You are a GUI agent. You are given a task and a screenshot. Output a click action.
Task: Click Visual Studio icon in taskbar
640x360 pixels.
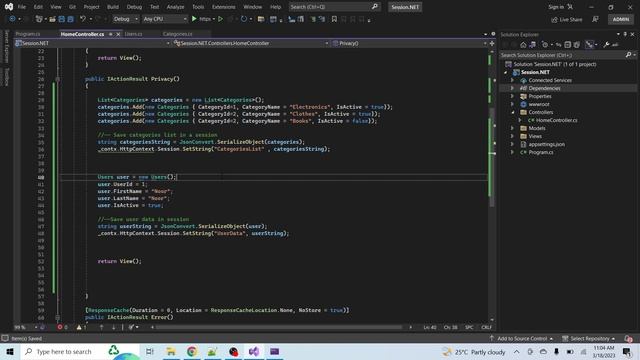pyautogui.click(x=254, y=351)
